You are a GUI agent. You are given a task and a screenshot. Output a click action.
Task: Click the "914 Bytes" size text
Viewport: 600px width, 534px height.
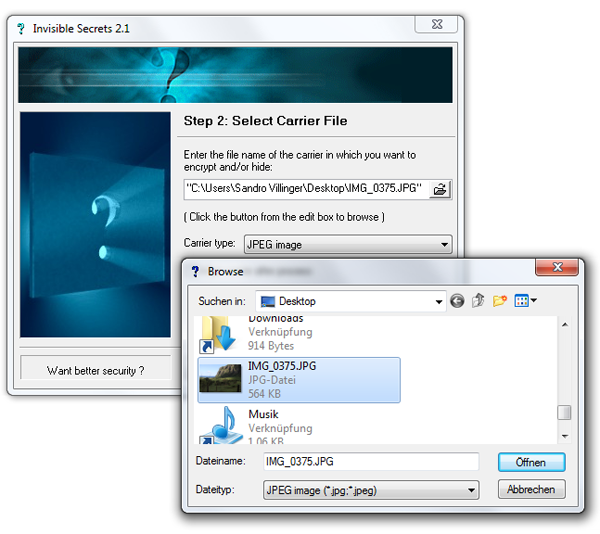pyautogui.click(x=271, y=346)
